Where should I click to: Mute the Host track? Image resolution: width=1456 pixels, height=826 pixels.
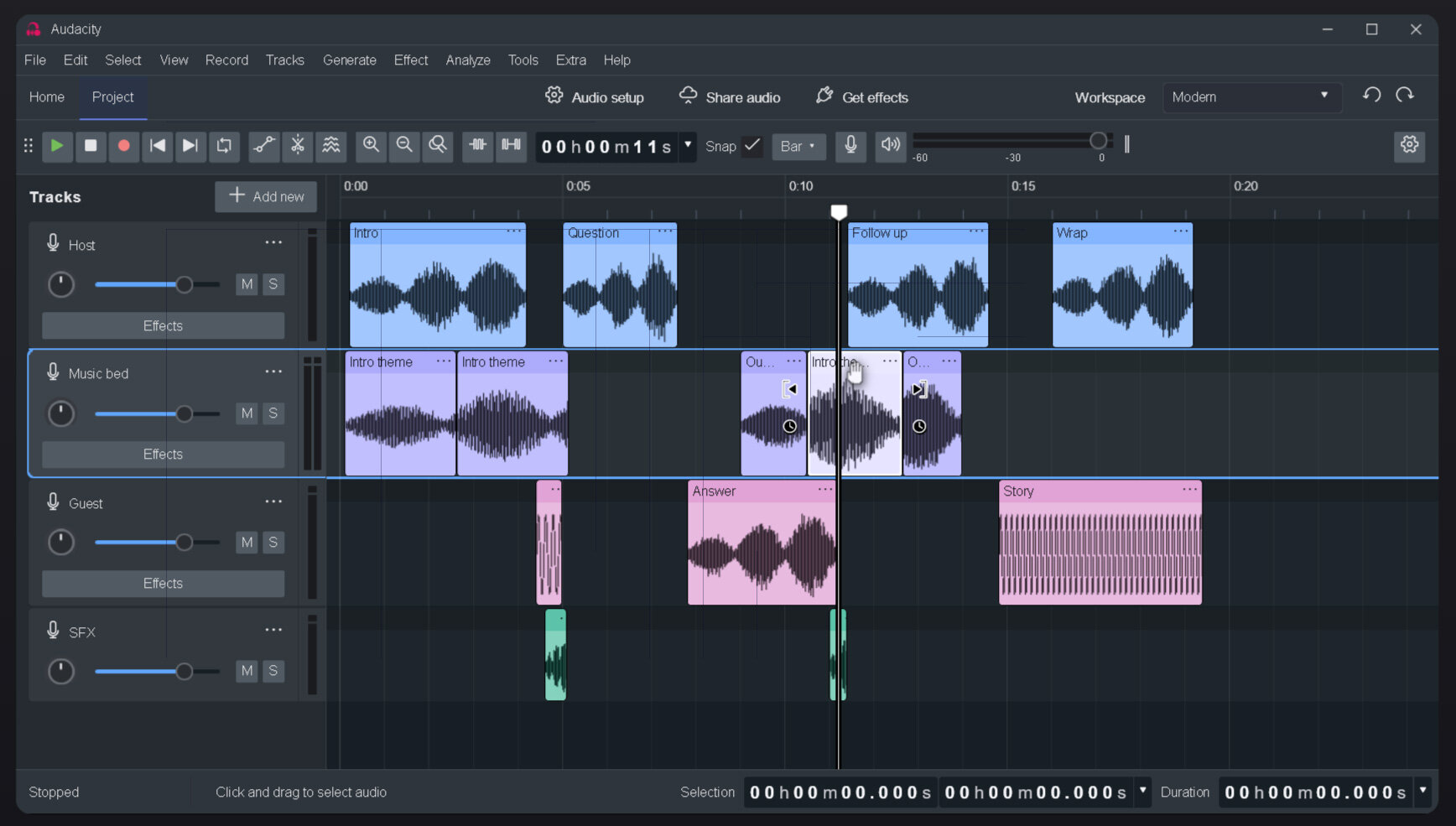247,284
